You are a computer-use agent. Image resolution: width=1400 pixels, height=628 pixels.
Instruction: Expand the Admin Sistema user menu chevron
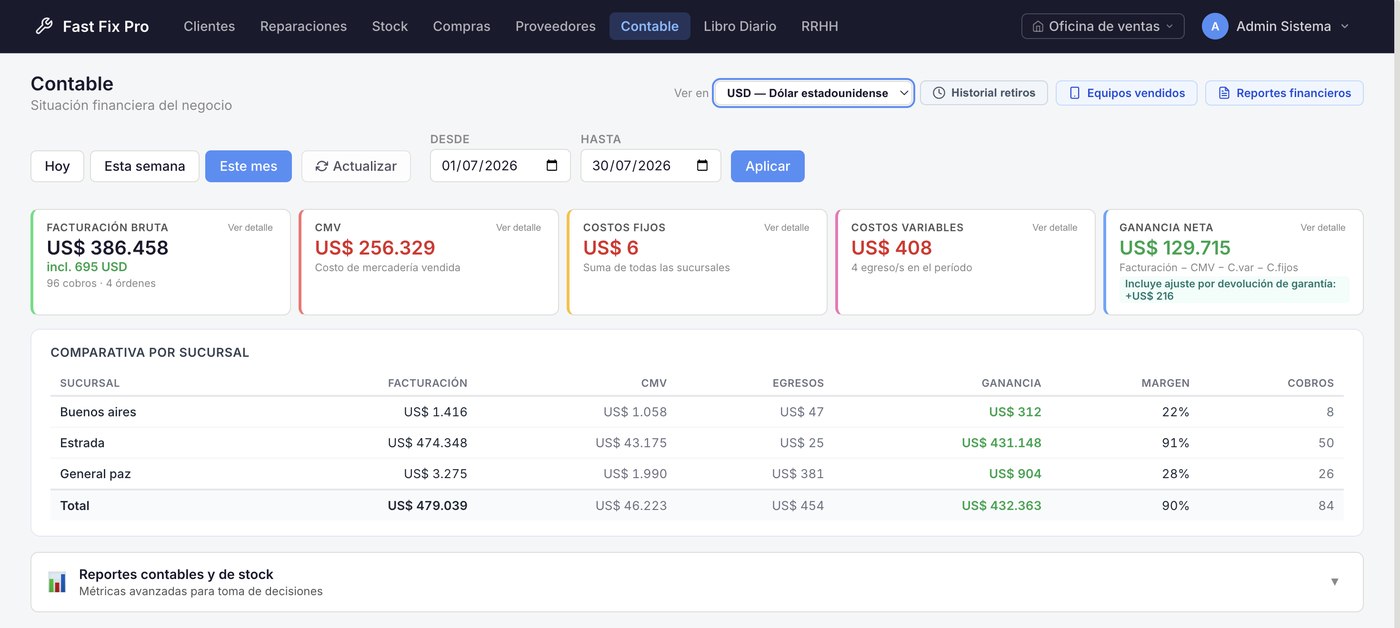coord(1344,27)
